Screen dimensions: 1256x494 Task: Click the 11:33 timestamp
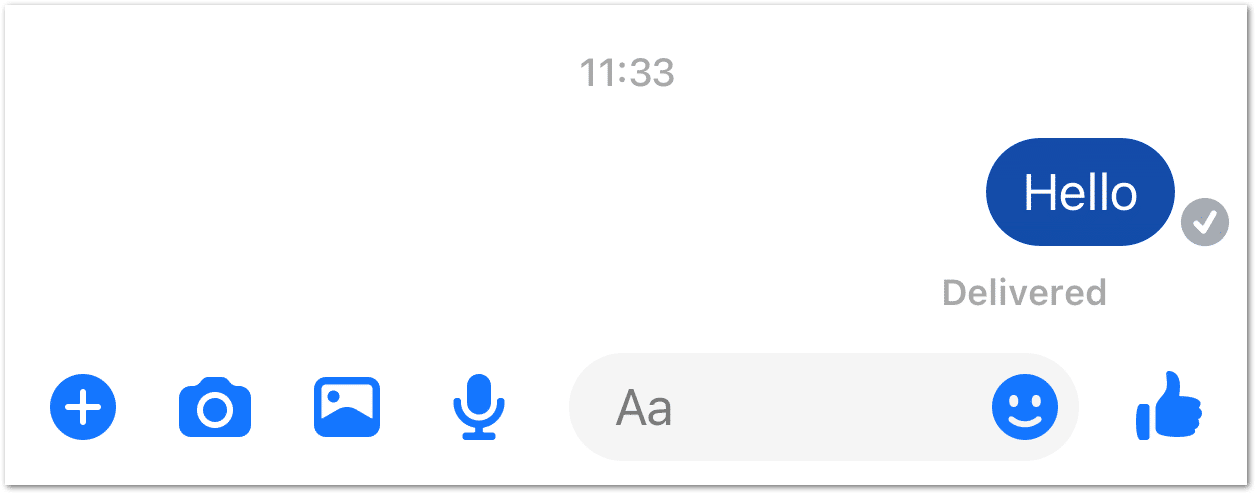(x=627, y=72)
